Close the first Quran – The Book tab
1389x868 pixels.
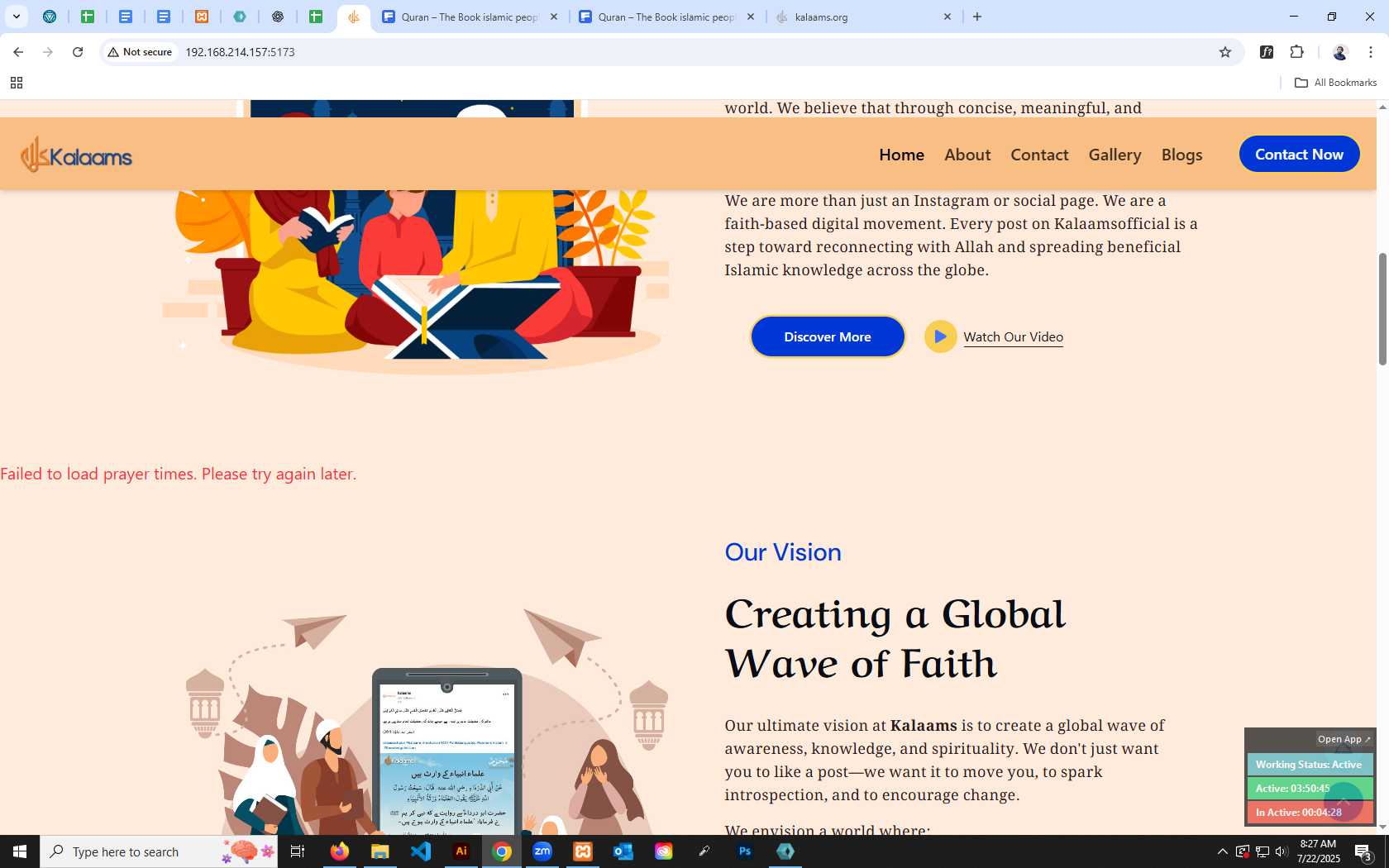pyautogui.click(x=554, y=17)
